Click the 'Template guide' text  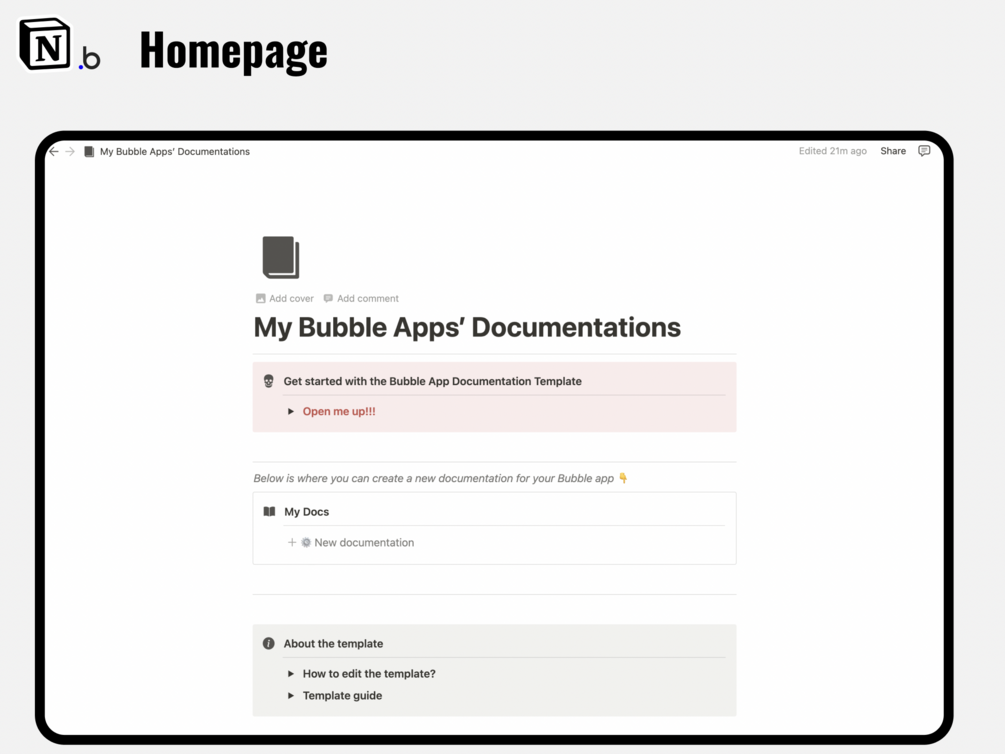click(x=342, y=696)
